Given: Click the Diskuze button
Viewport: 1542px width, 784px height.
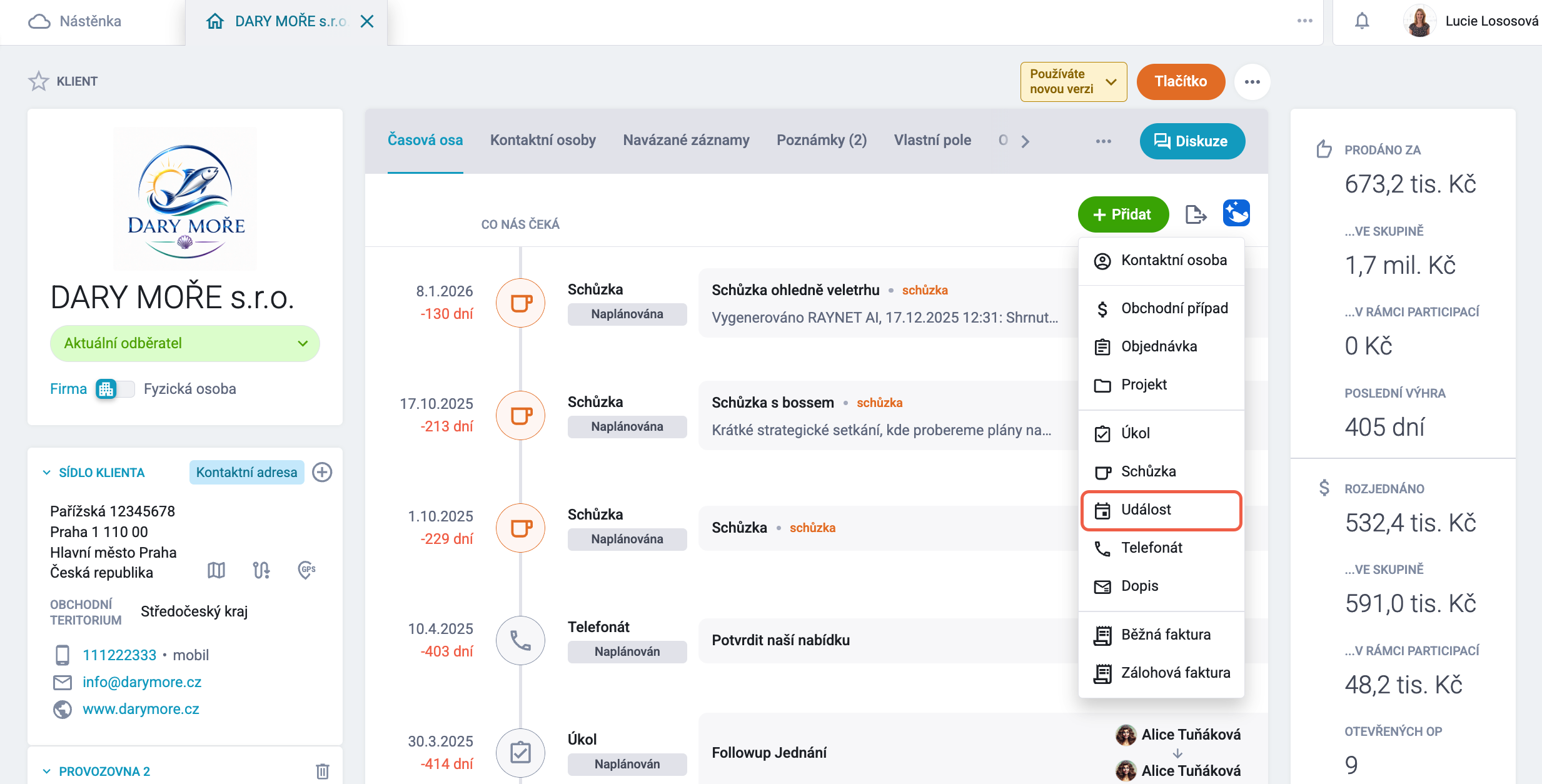Looking at the screenshot, I should 1192,141.
